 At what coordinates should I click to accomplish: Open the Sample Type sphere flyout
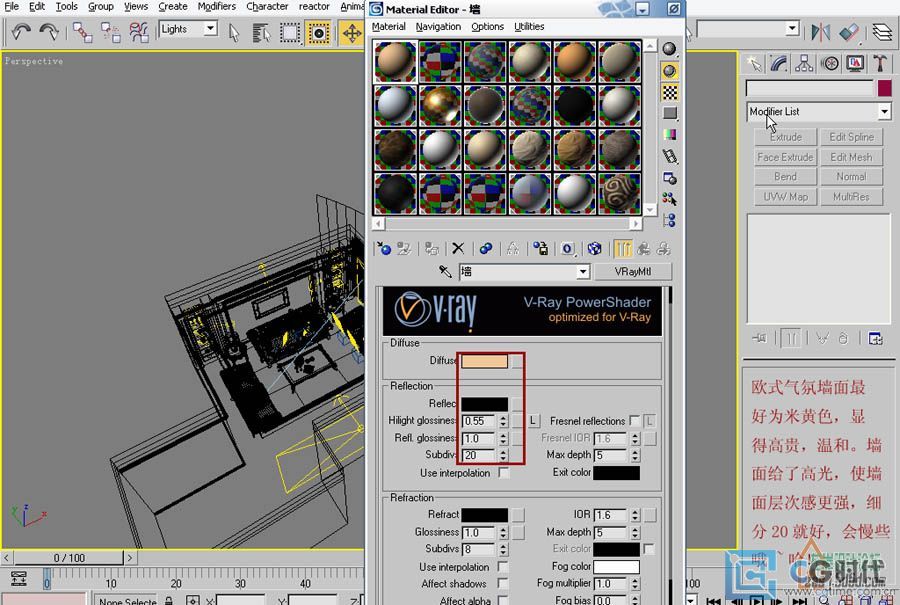[x=669, y=49]
